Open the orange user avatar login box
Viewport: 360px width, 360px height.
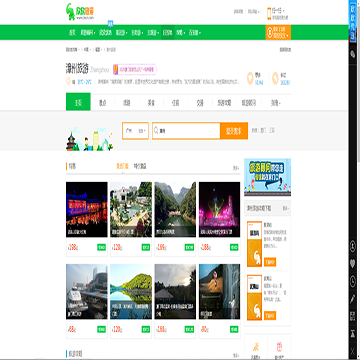point(278,32)
